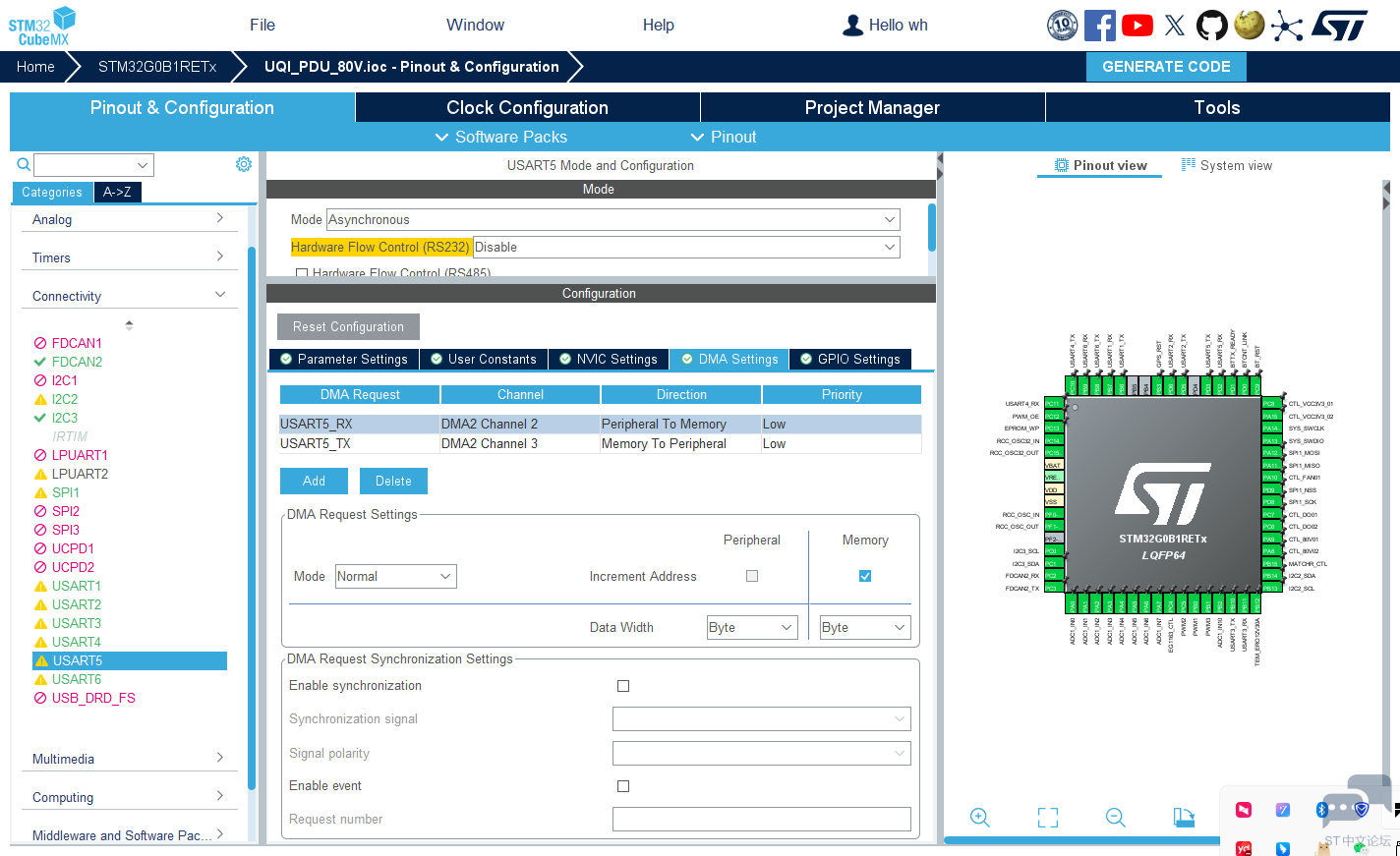Screen dimensions: 1400x856
Task: Open the GPIO Settings tab
Action: (850, 360)
